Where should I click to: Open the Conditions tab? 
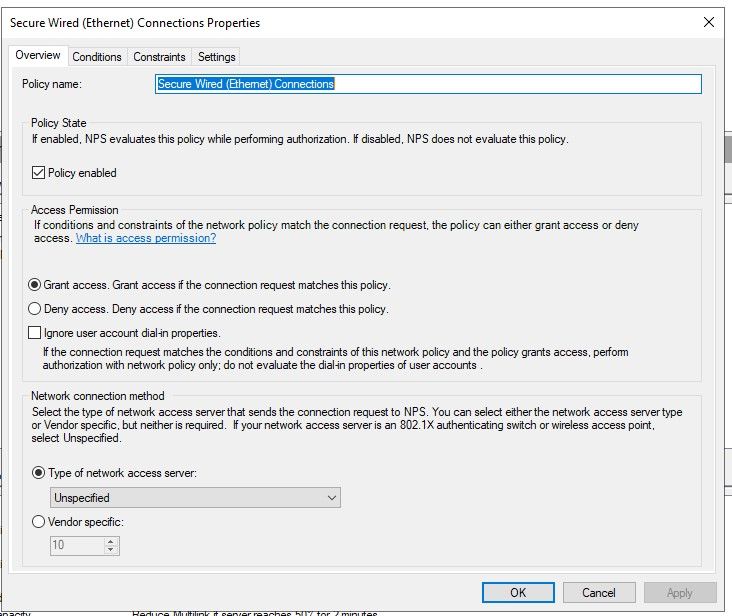tap(97, 57)
